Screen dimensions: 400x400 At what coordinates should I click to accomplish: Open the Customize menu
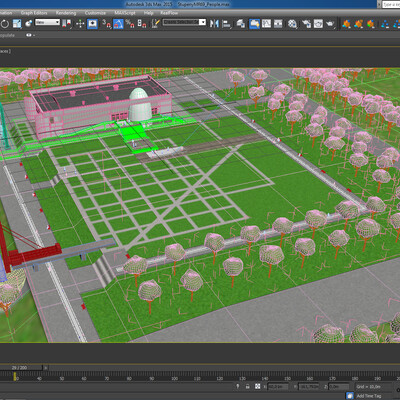coord(95,13)
